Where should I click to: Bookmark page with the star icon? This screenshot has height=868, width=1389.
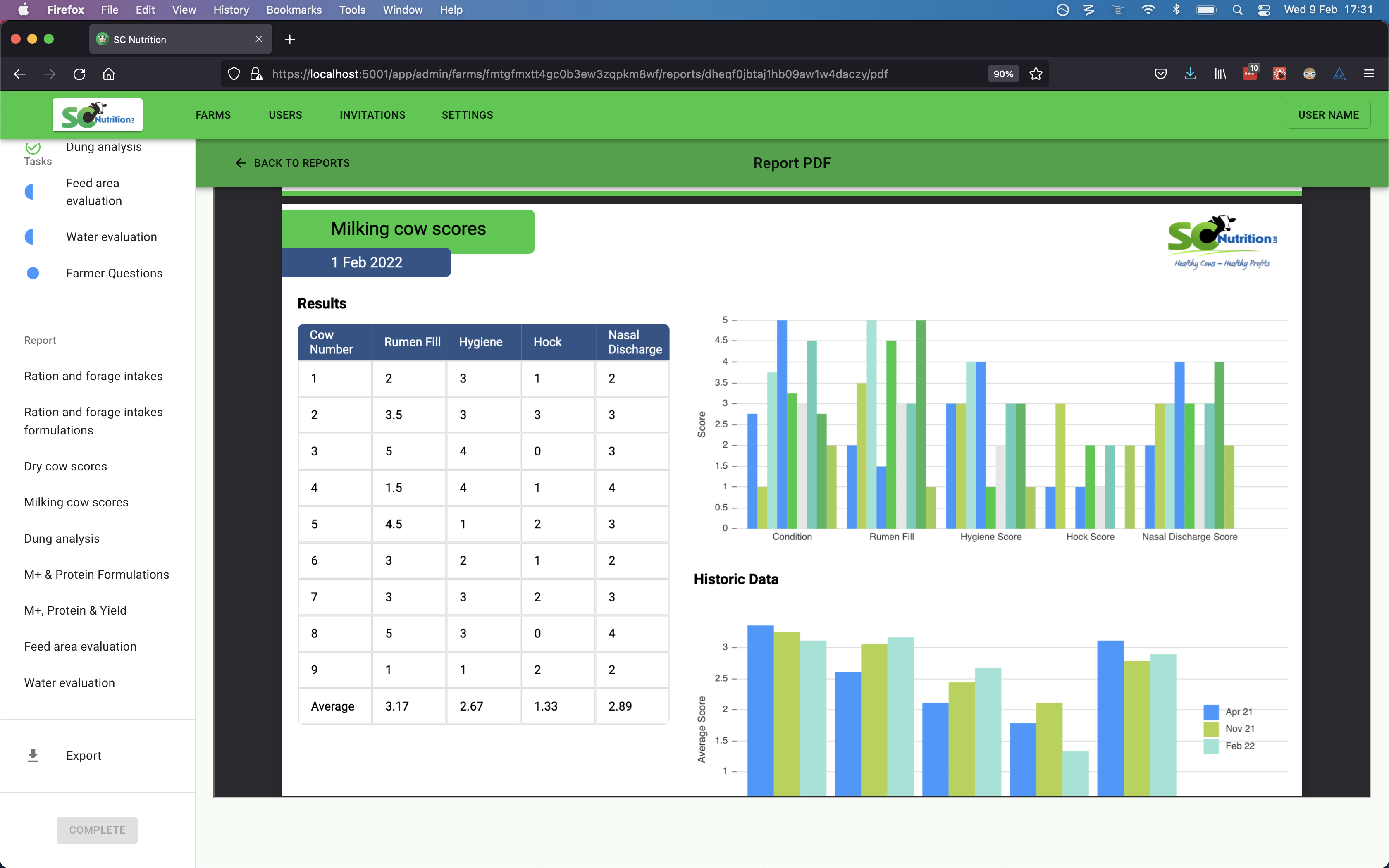point(1036,74)
